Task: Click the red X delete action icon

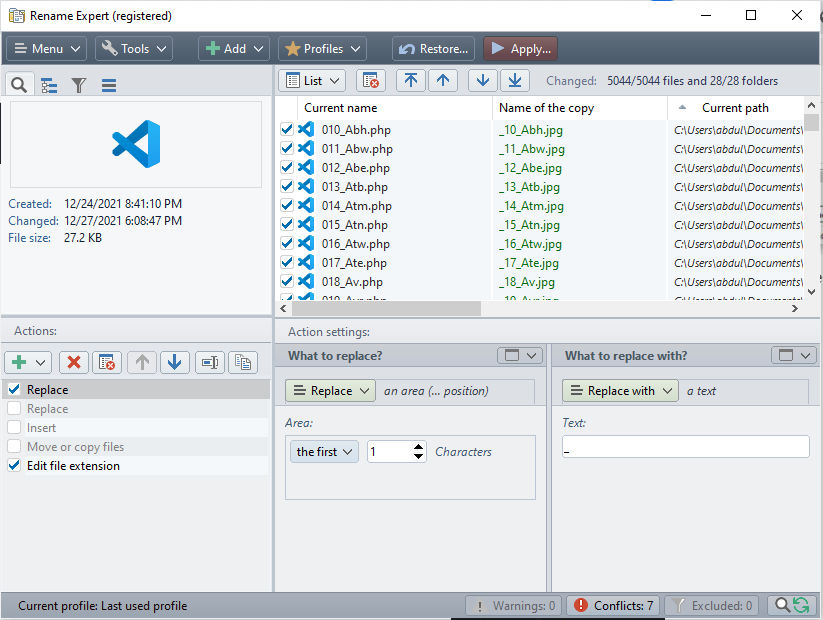Action: click(x=73, y=362)
